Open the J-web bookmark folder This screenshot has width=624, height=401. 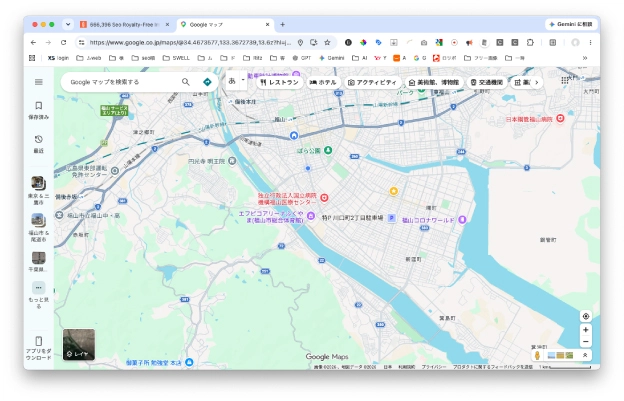(89, 58)
